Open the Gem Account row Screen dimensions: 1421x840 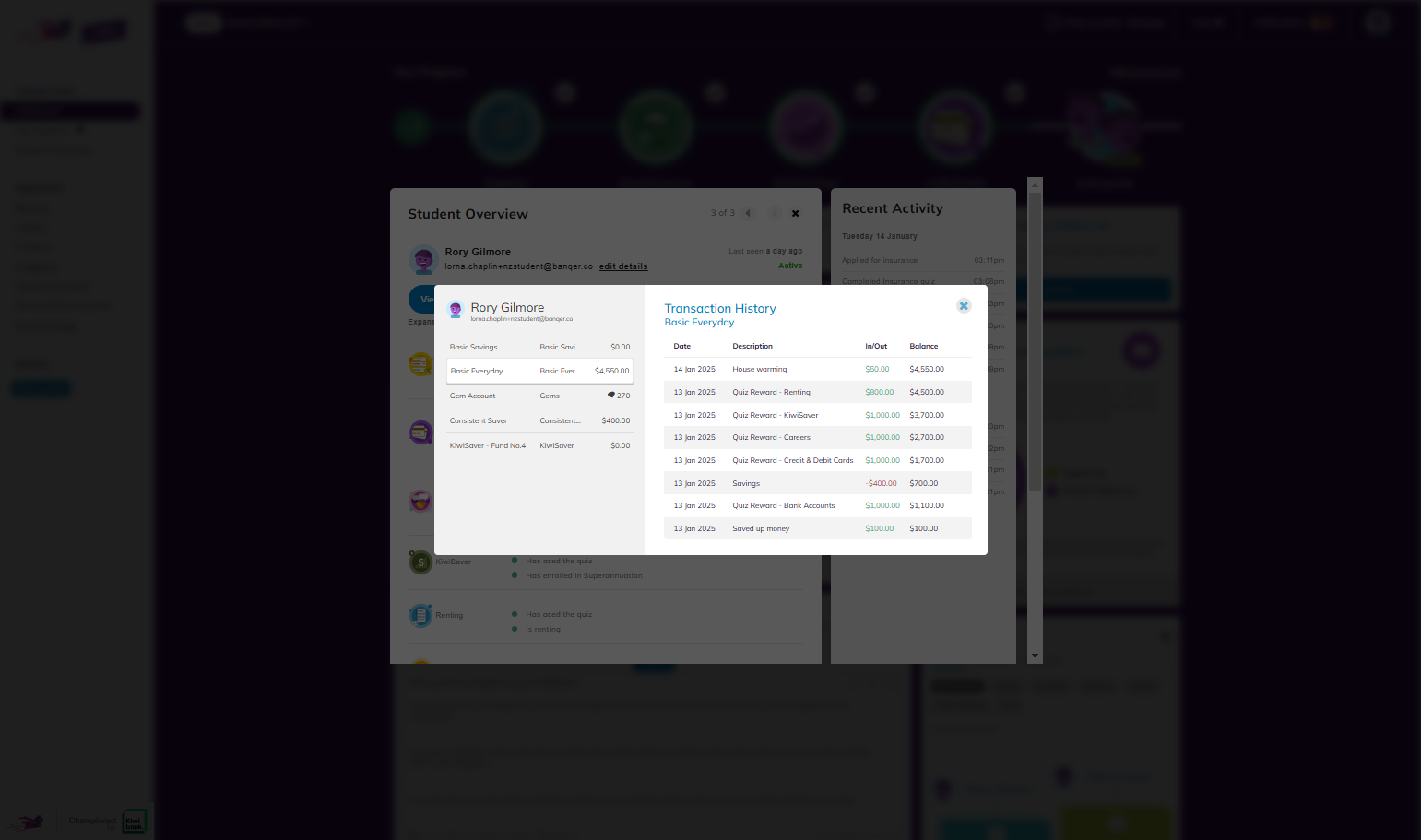click(x=539, y=396)
